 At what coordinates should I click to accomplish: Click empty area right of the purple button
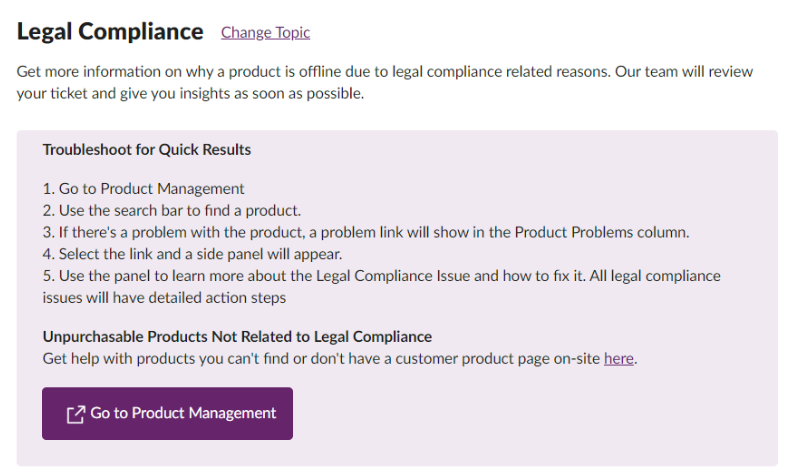(530, 414)
